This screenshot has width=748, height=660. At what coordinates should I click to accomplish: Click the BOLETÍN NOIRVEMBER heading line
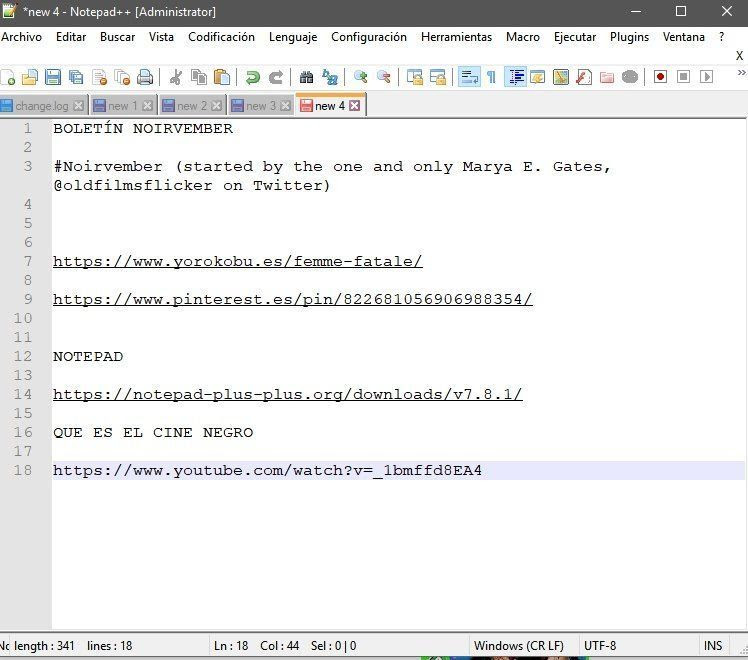[x=143, y=128]
